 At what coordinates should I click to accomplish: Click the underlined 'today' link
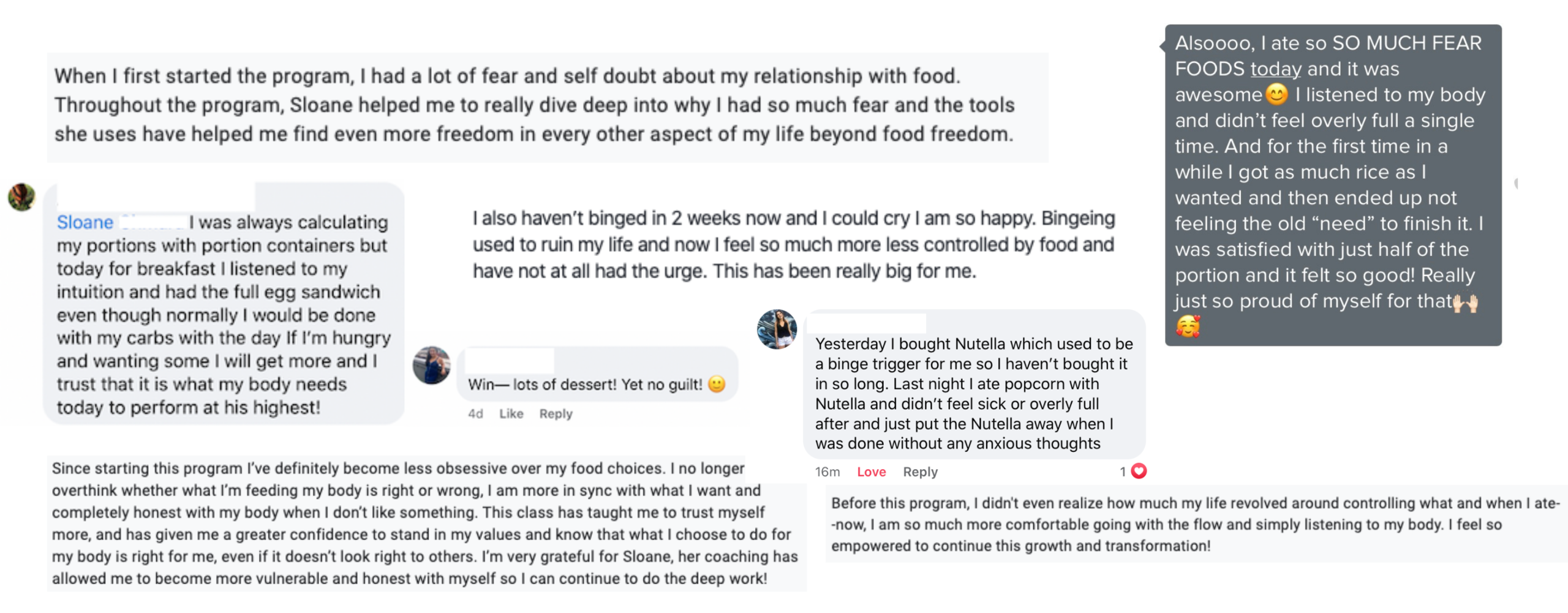[x=1275, y=69]
